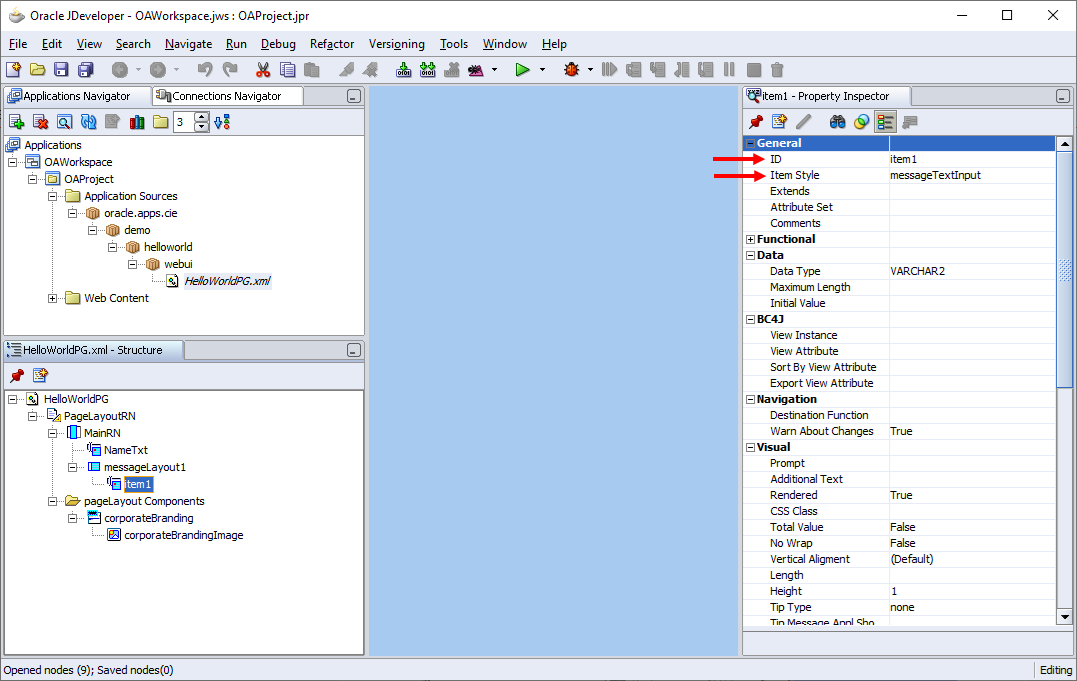This screenshot has width=1077, height=681.
Task: Select the Applications Navigator tab
Action: point(76,96)
